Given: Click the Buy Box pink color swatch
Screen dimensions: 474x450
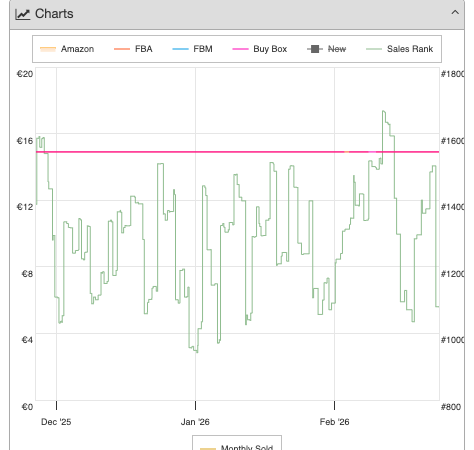Looking at the screenshot, I should (240, 49).
